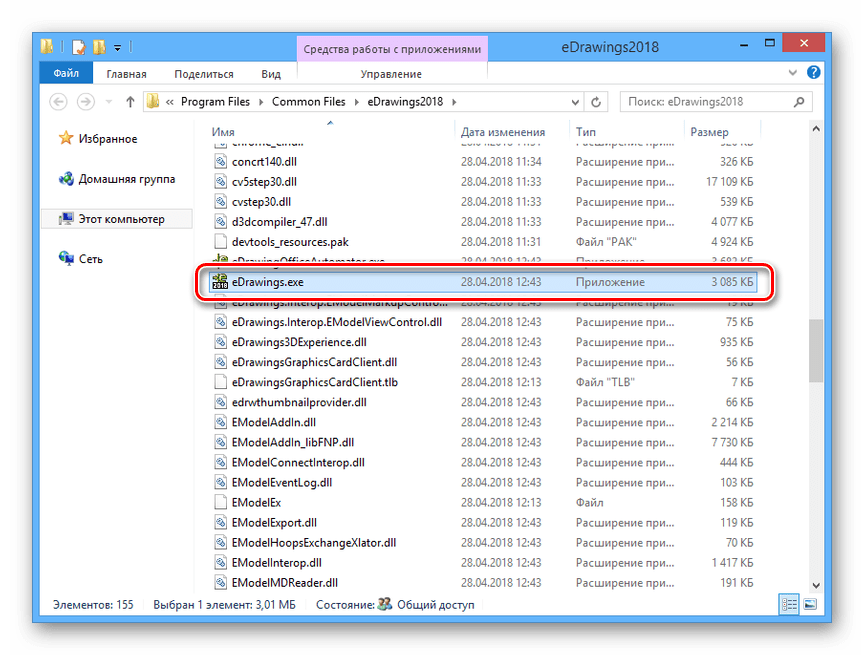Click the up-one-level arrow in navigation bar
This screenshot has width=864, height=655.
130,102
